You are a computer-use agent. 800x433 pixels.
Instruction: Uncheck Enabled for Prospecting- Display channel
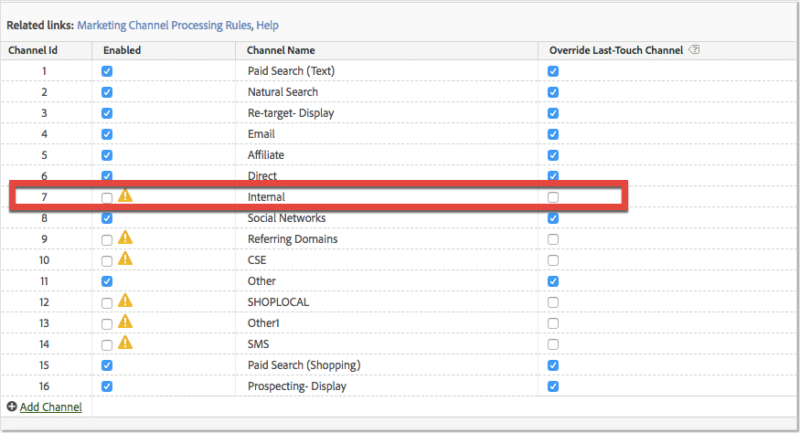107,386
